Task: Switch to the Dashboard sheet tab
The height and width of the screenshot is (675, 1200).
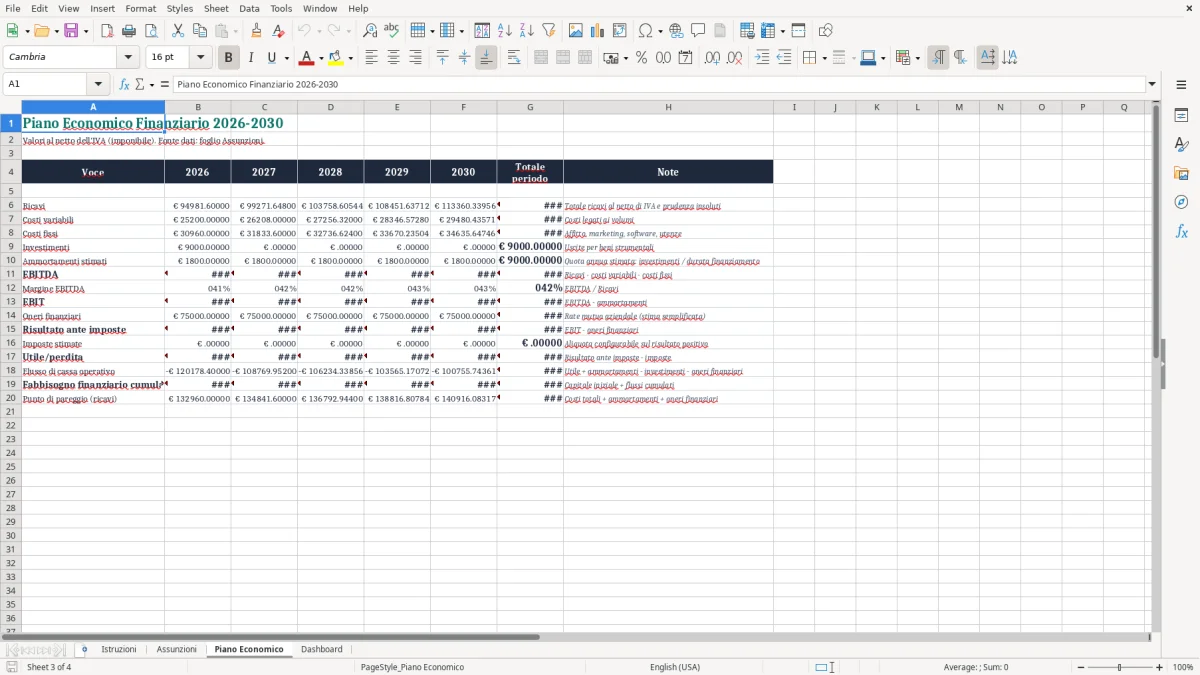Action: (322, 649)
